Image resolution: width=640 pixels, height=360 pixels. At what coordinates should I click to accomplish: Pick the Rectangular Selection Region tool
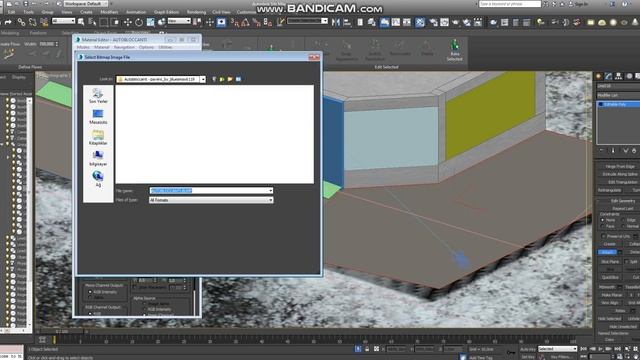click(x=104, y=22)
